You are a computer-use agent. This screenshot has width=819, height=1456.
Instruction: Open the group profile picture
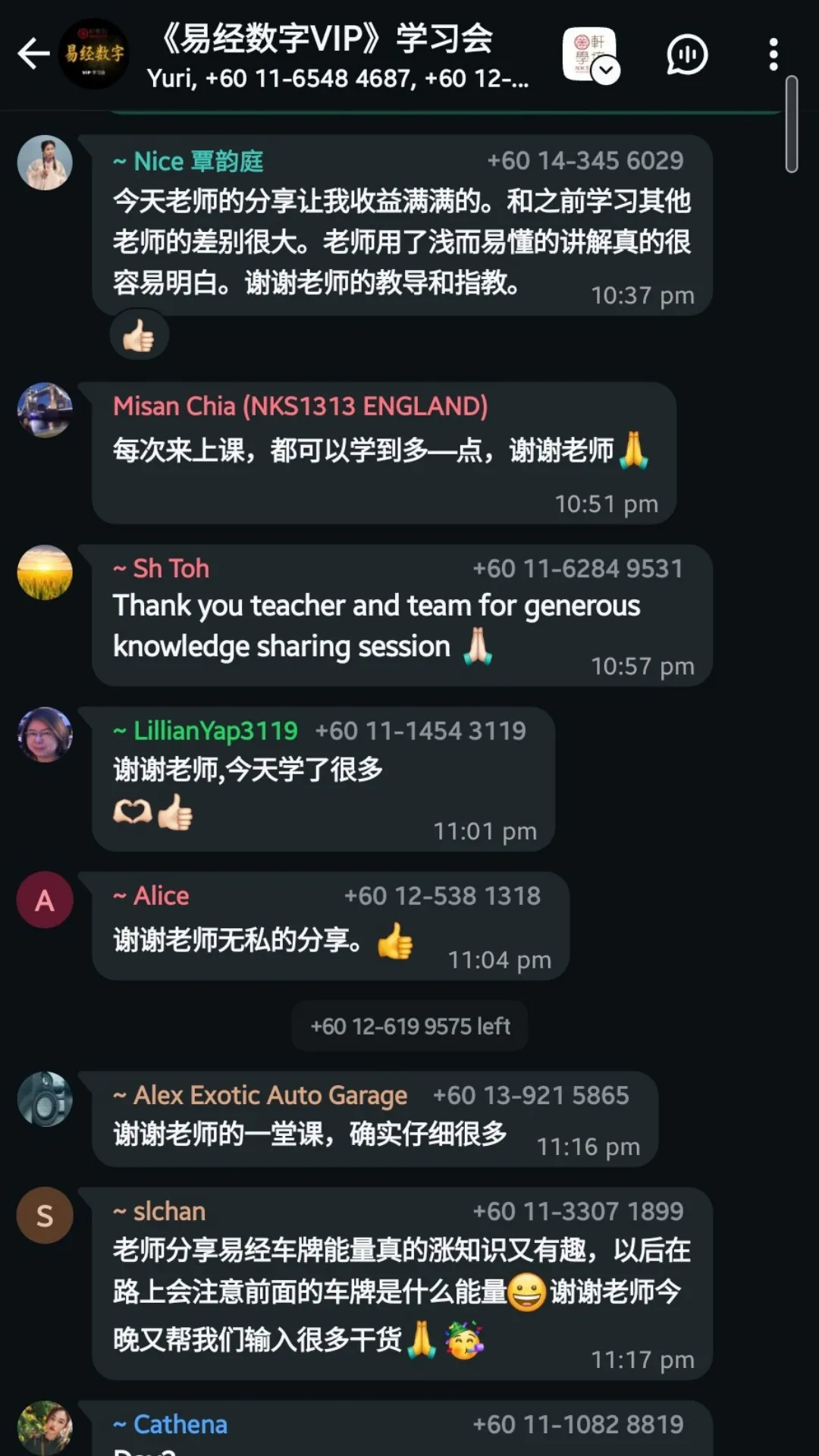pyautogui.click(x=94, y=54)
